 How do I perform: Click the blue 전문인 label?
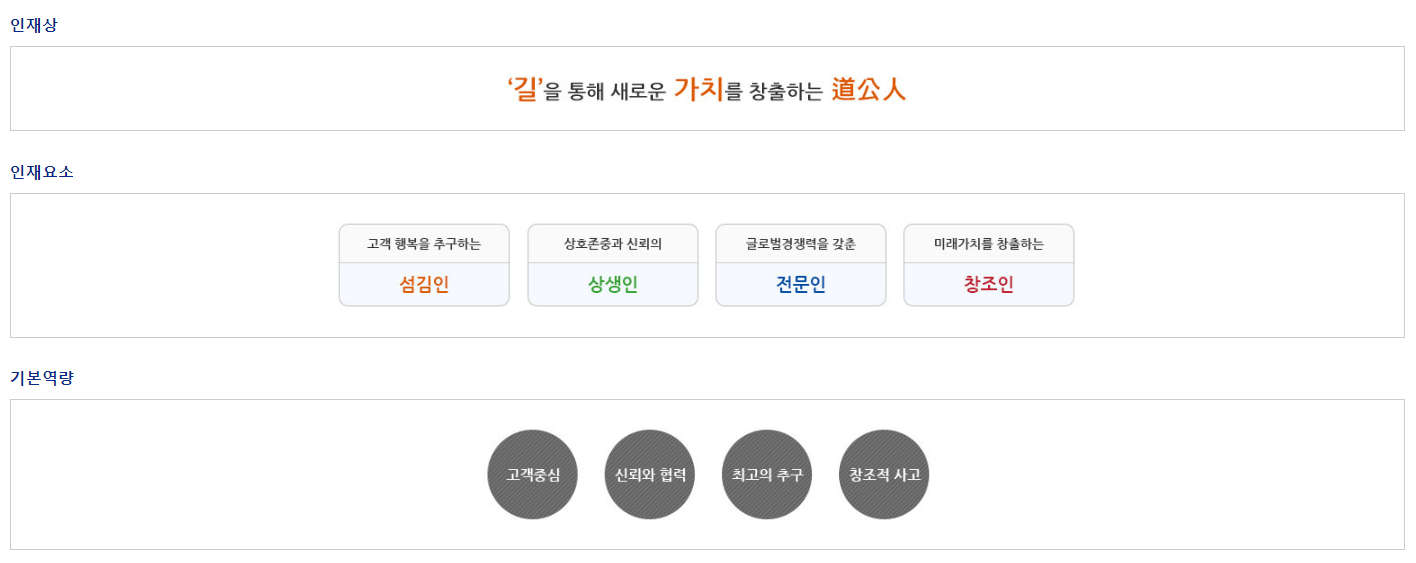(x=800, y=285)
